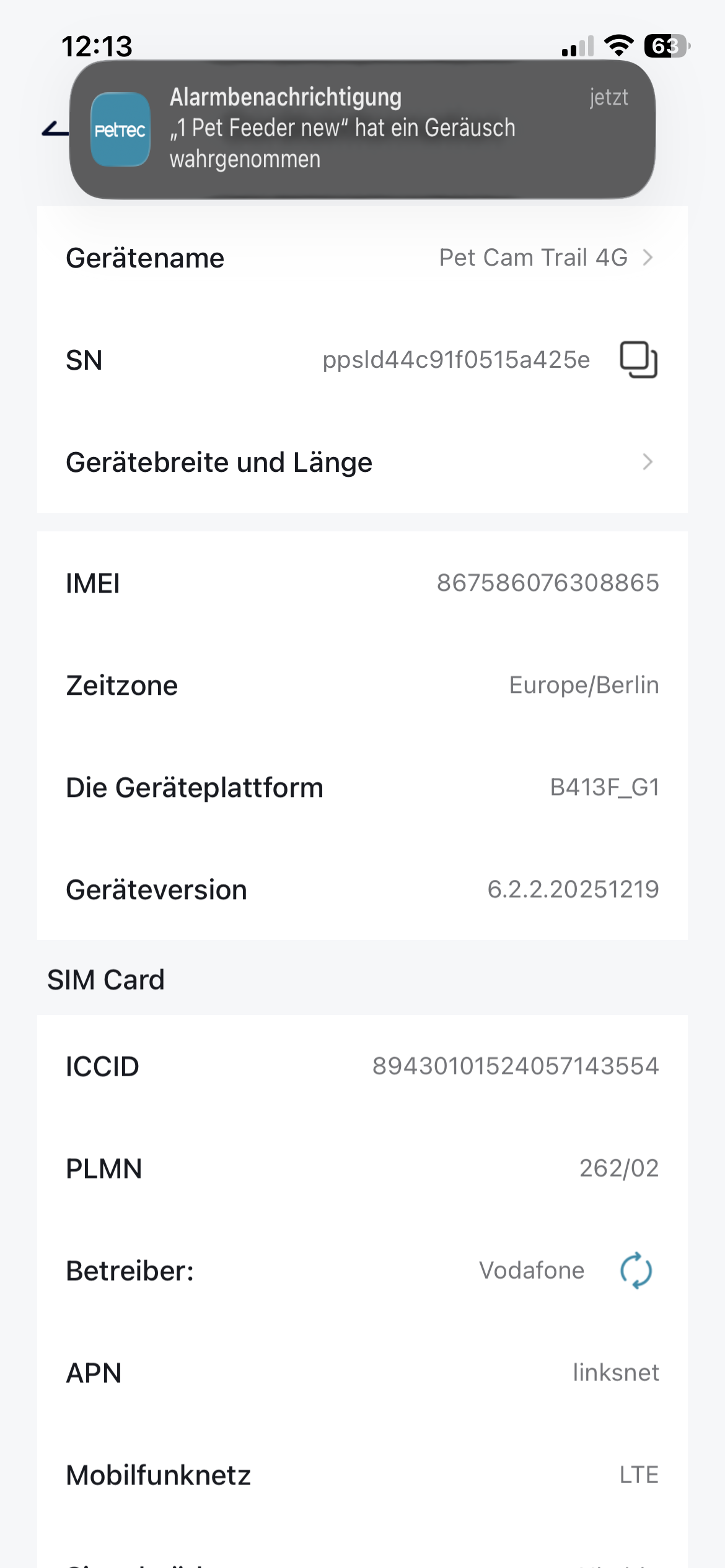This screenshot has height=1568, width=725.
Task: Tap the battery indicator icon
Action: (667, 46)
